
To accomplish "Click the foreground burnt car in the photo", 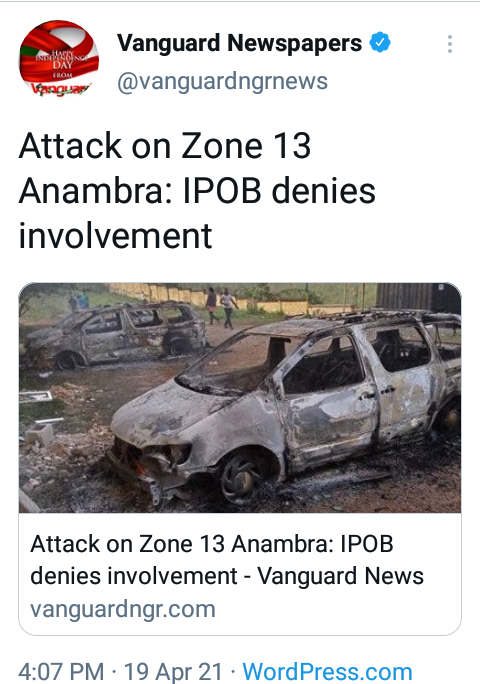I will [286, 408].
